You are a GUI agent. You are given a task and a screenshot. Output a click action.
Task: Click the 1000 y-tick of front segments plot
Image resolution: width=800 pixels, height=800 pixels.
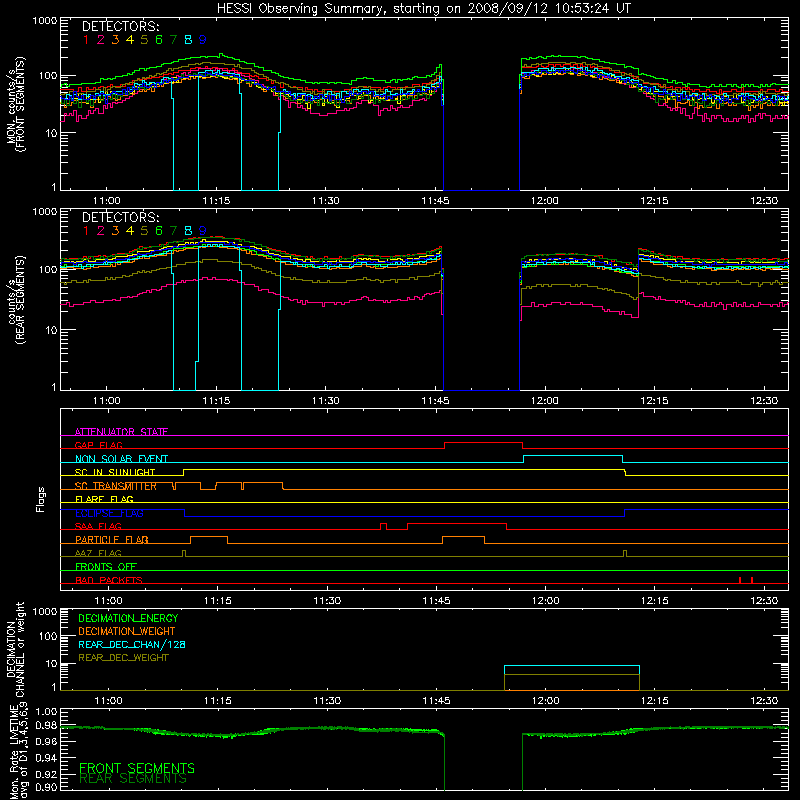(x=45, y=21)
